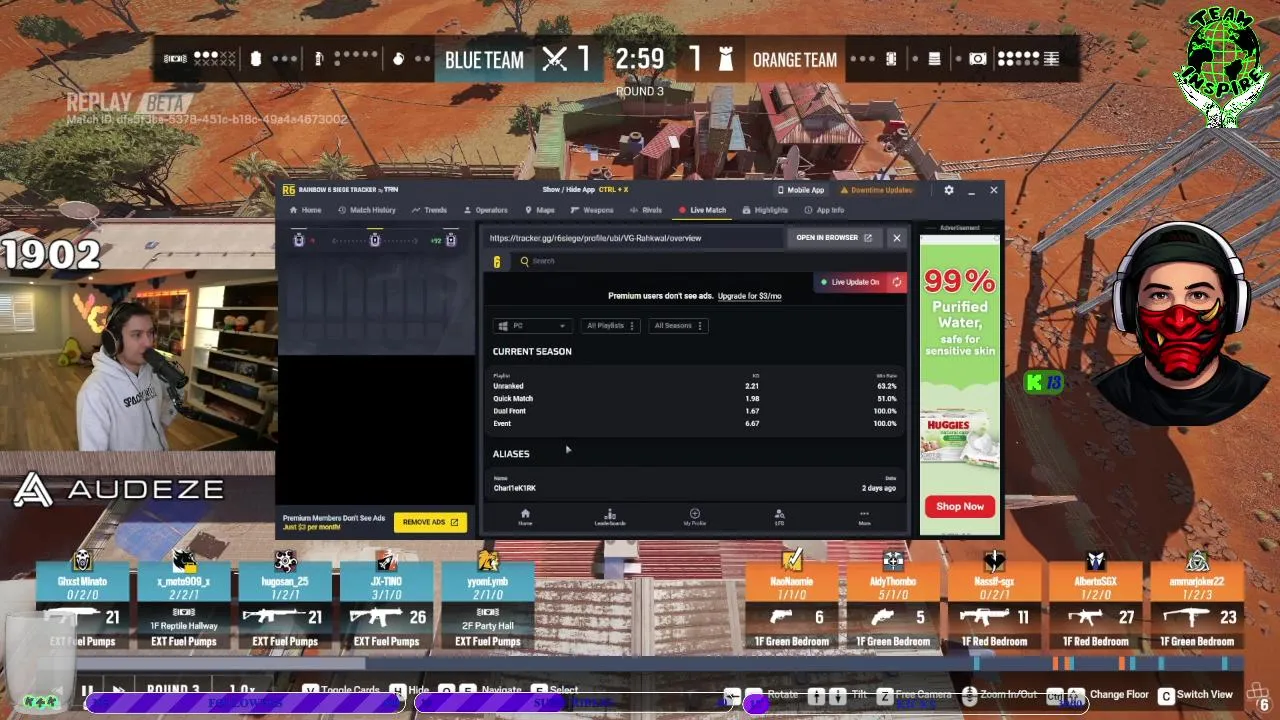The height and width of the screenshot is (720, 1280).
Task: Open My Profile bottom nav icon
Action: pyautogui.click(x=694, y=517)
